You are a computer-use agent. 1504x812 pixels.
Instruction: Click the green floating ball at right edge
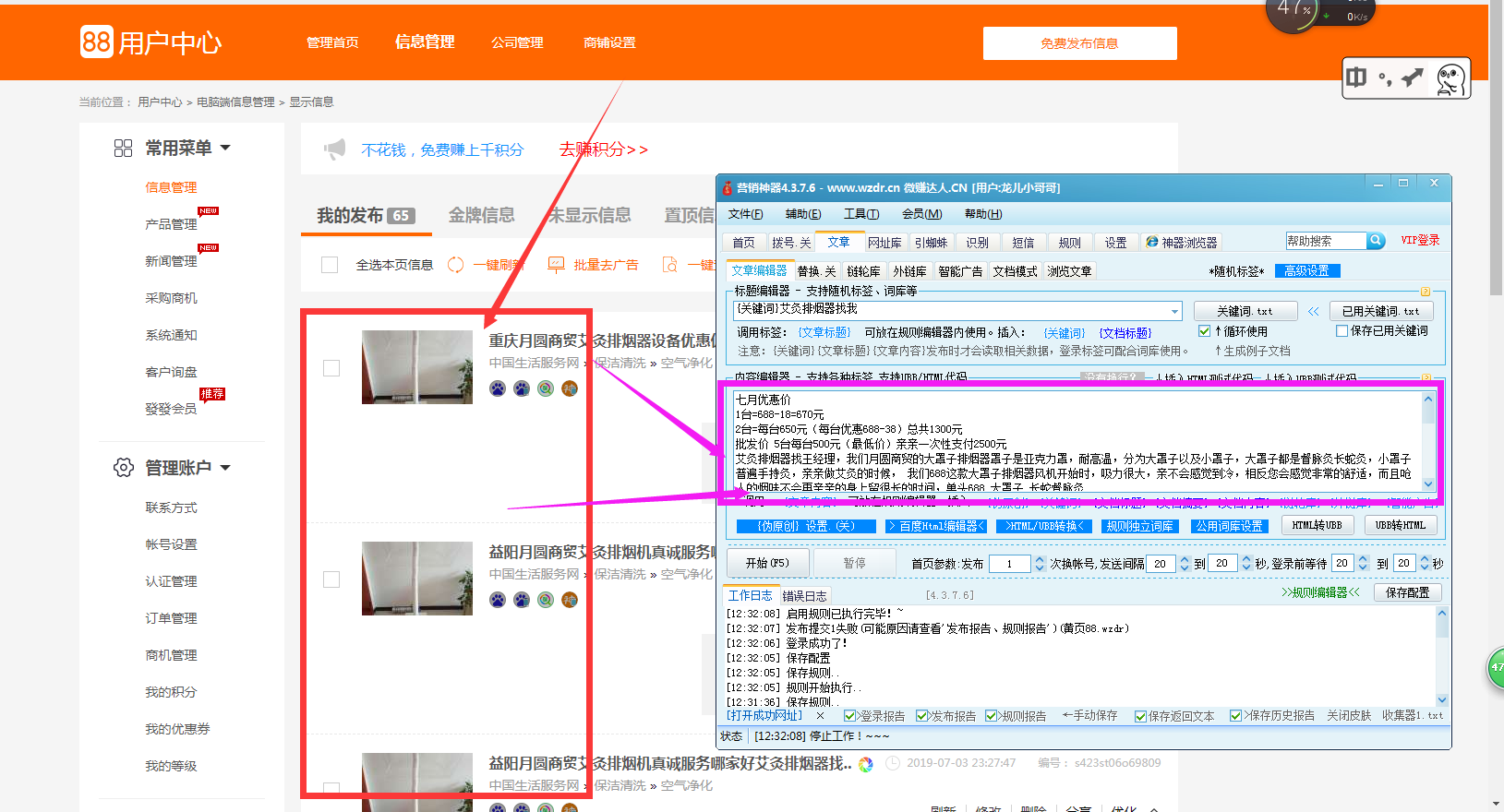tap(1496, 668)
